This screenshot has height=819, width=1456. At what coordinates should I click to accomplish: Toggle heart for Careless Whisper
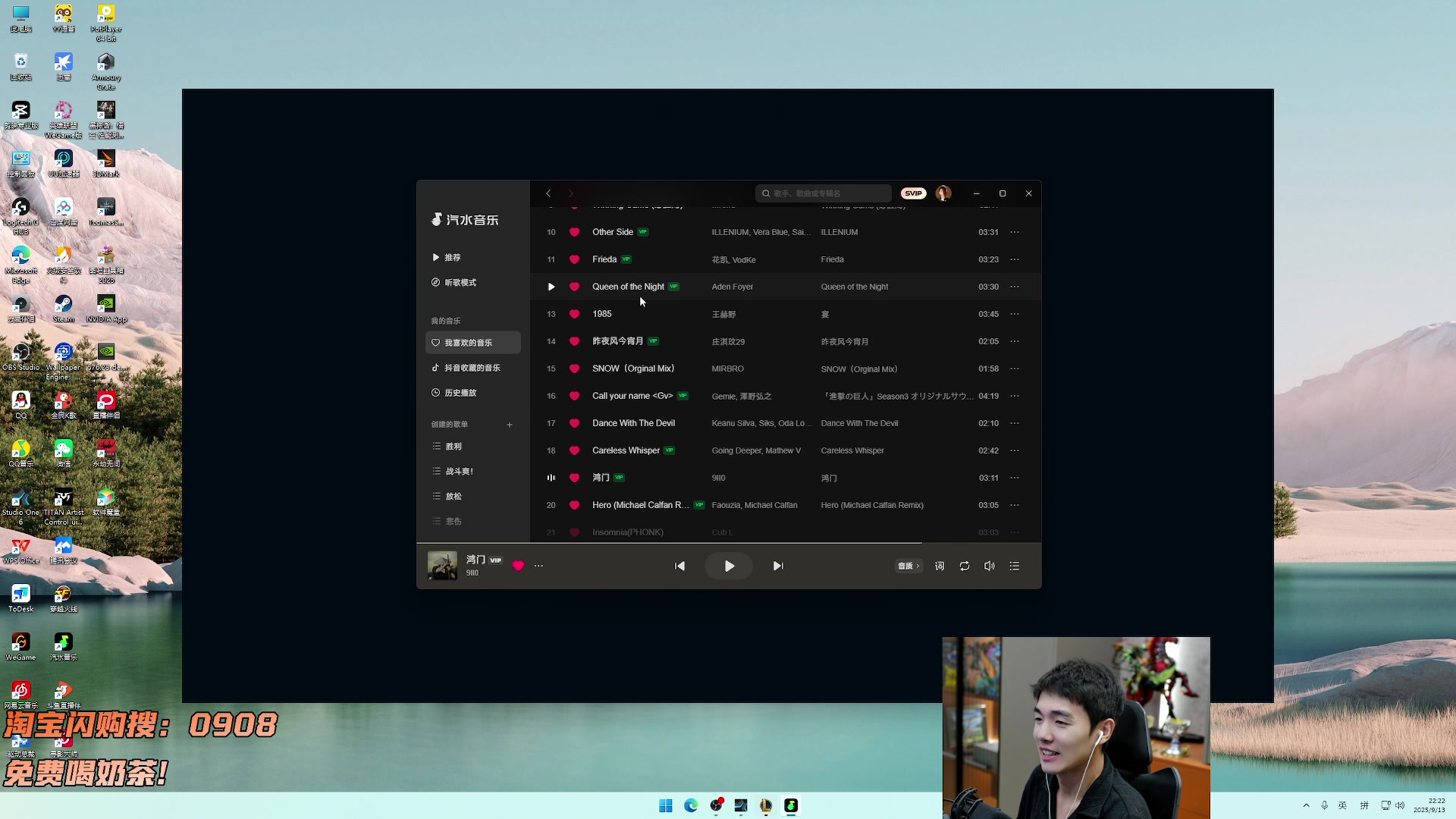point(574,450)
